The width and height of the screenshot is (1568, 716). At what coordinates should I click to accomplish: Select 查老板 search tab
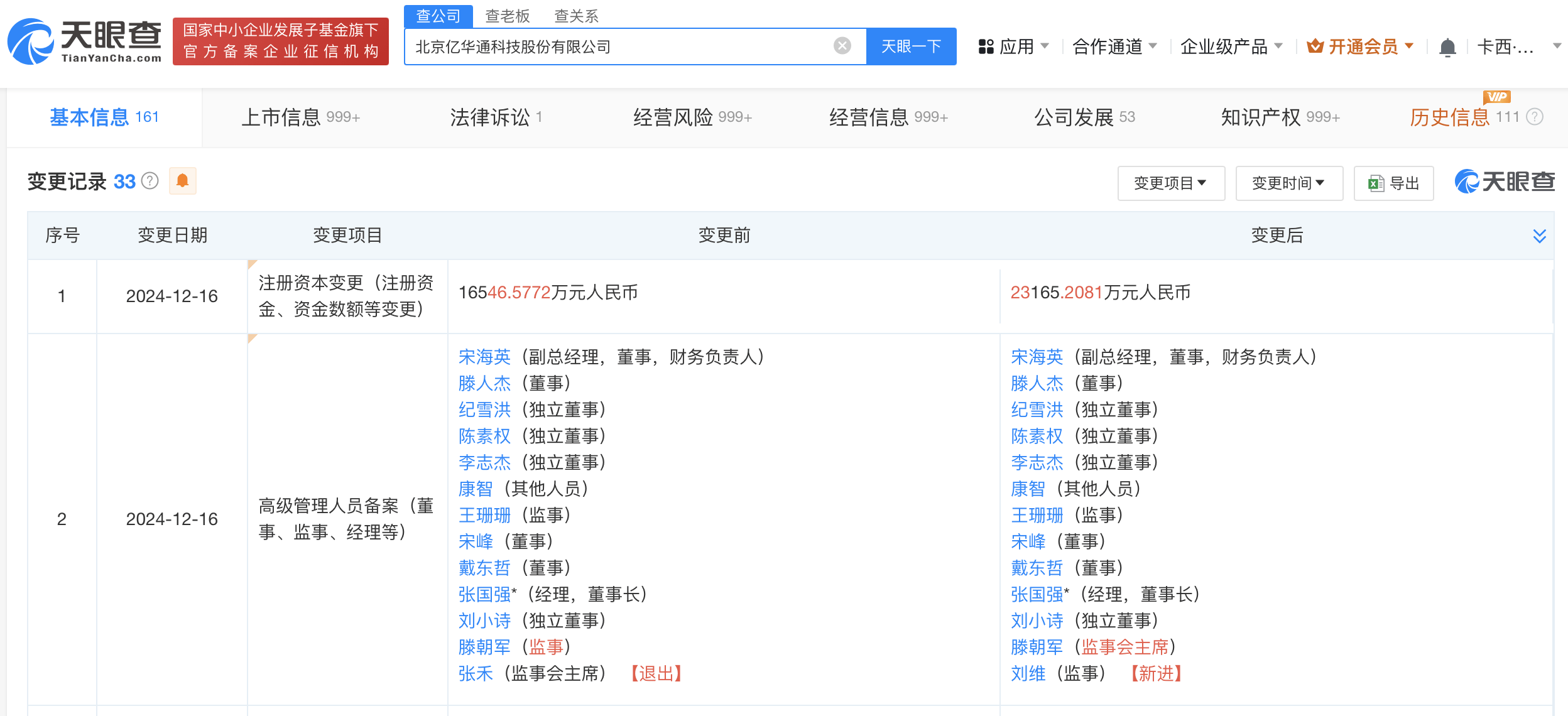(x=508, y=16)
